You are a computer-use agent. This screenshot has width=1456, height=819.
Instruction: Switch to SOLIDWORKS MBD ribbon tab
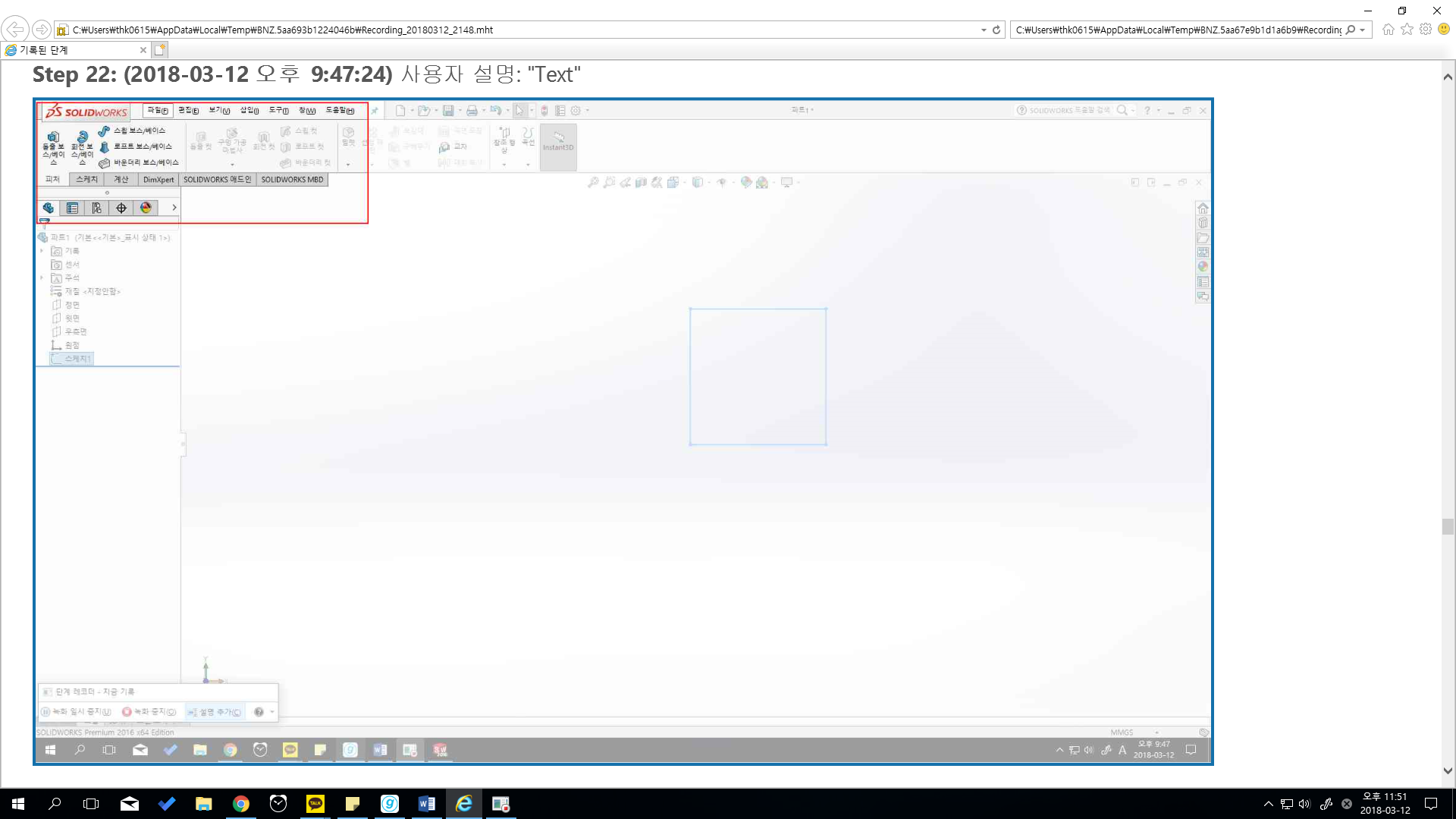coord(292,180)
